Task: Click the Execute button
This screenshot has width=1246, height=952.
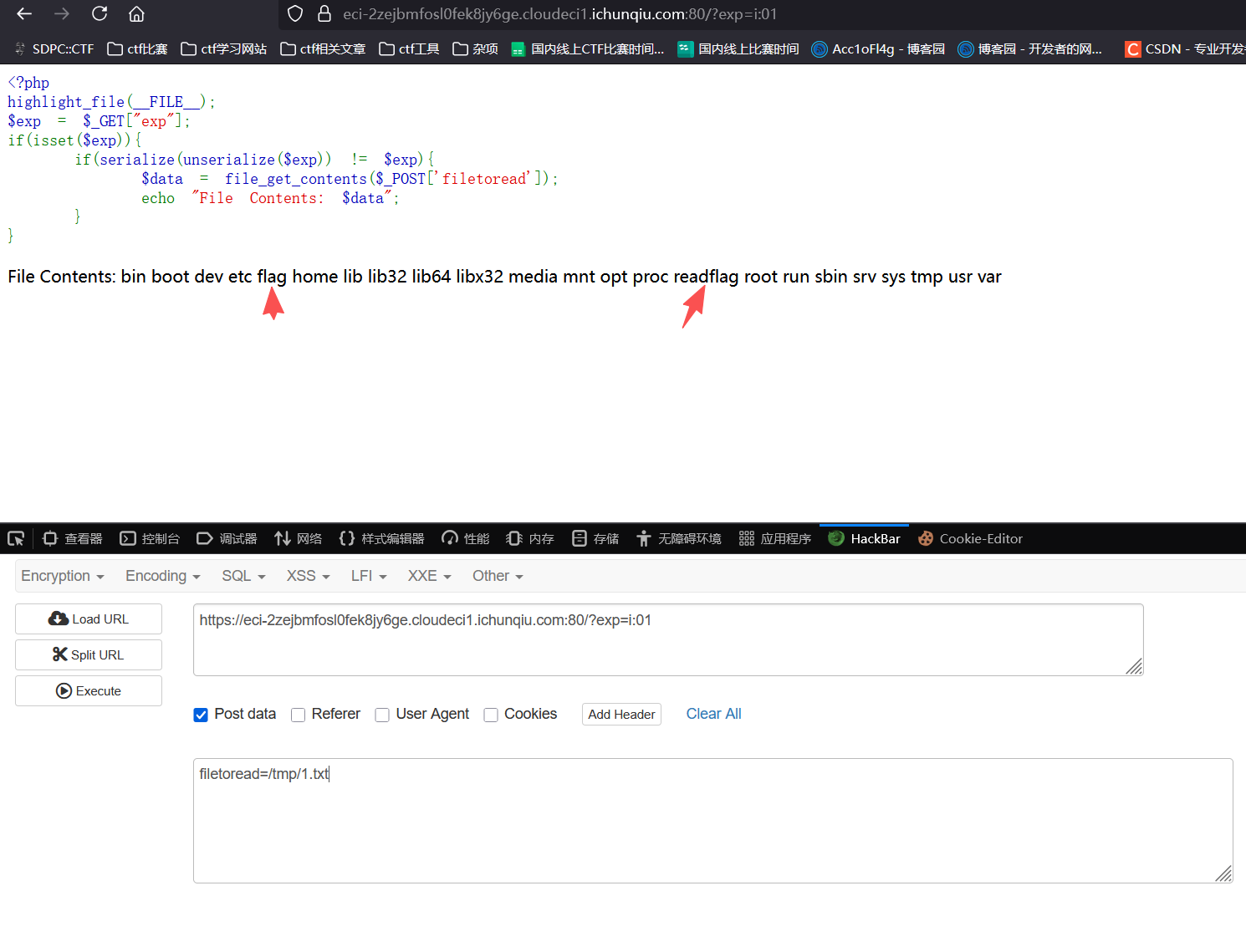Action: pos(89,690)
